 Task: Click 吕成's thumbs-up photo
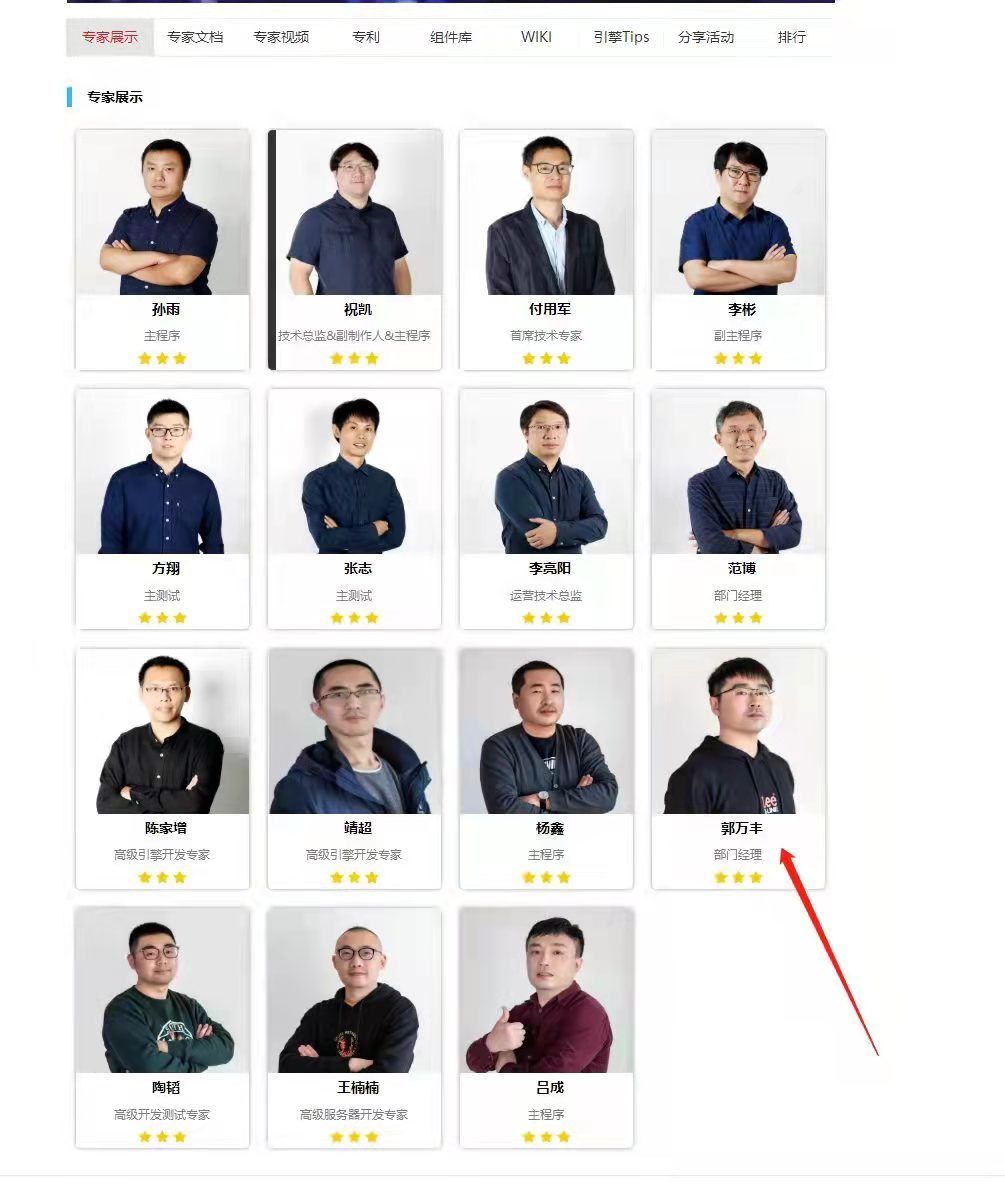[546, 990]
